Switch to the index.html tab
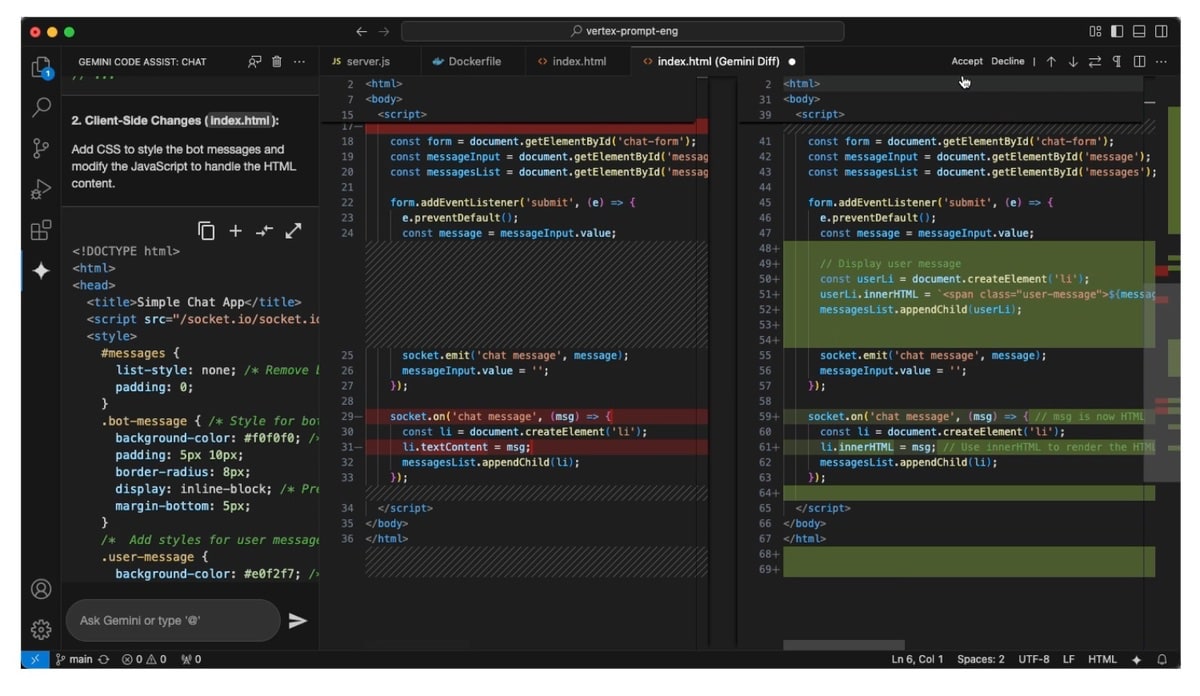The image size is (1200, 696). [578, 61]
